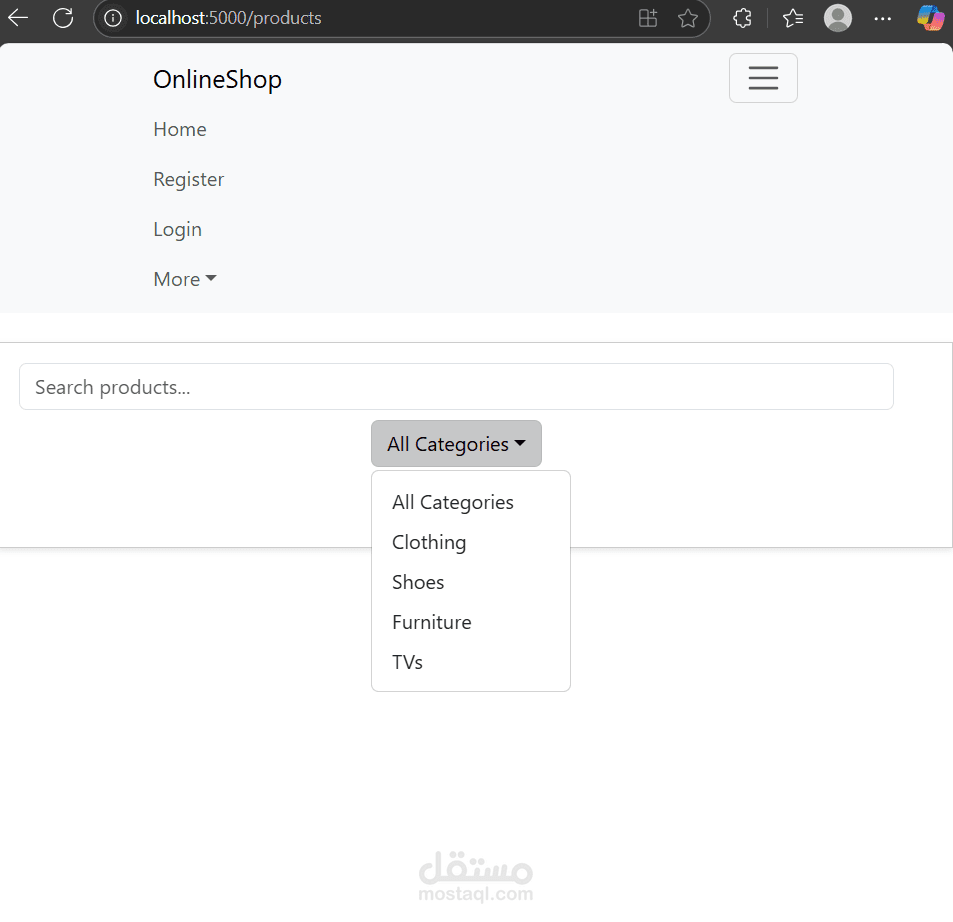Reload the page with the refresh icon
Viewport: 953px width, 922px height.
pyautogui.click(x=63, y=18)
